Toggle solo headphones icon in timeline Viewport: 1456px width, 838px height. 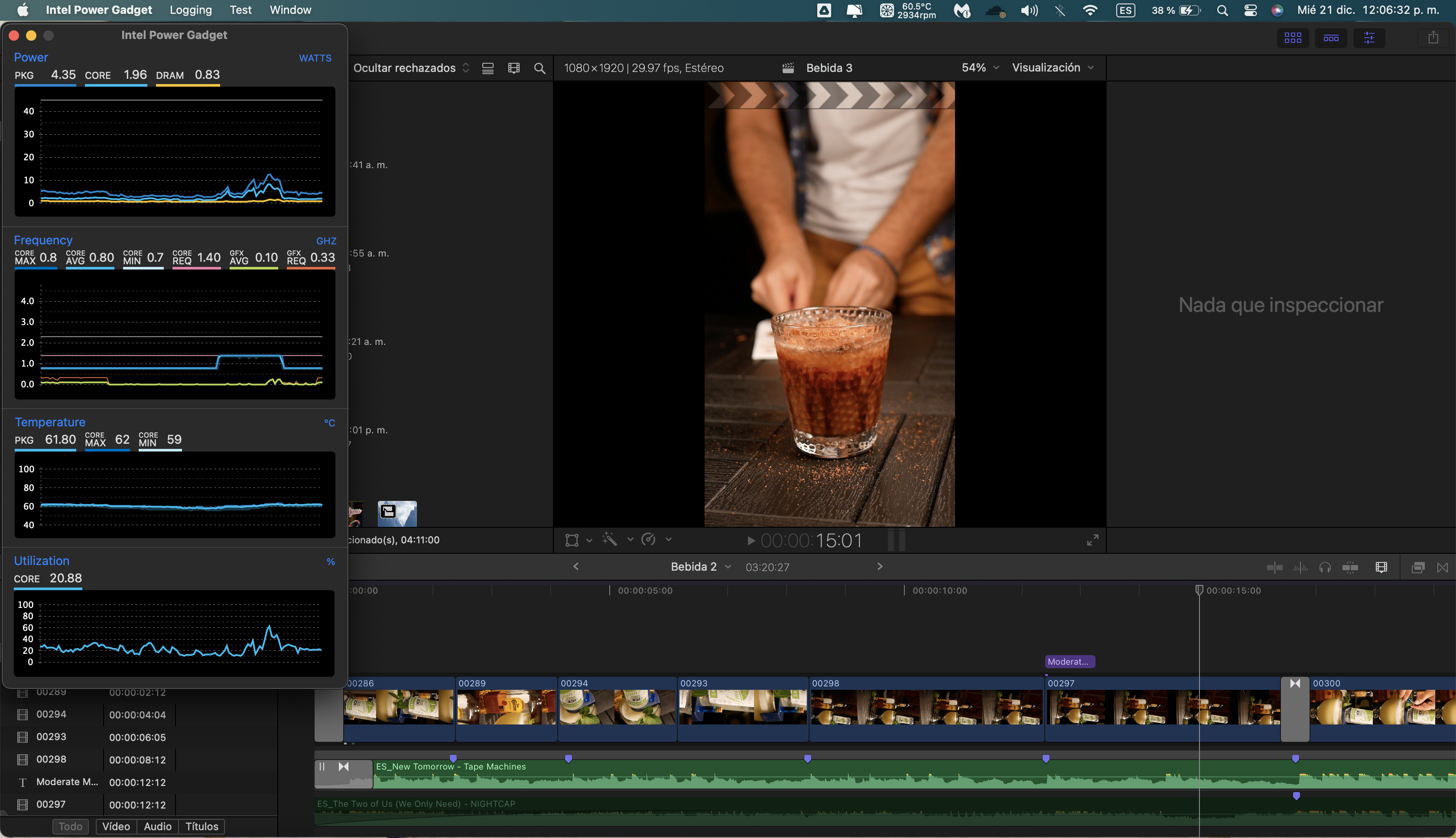pyautogui.click(x=1325, y=568)
